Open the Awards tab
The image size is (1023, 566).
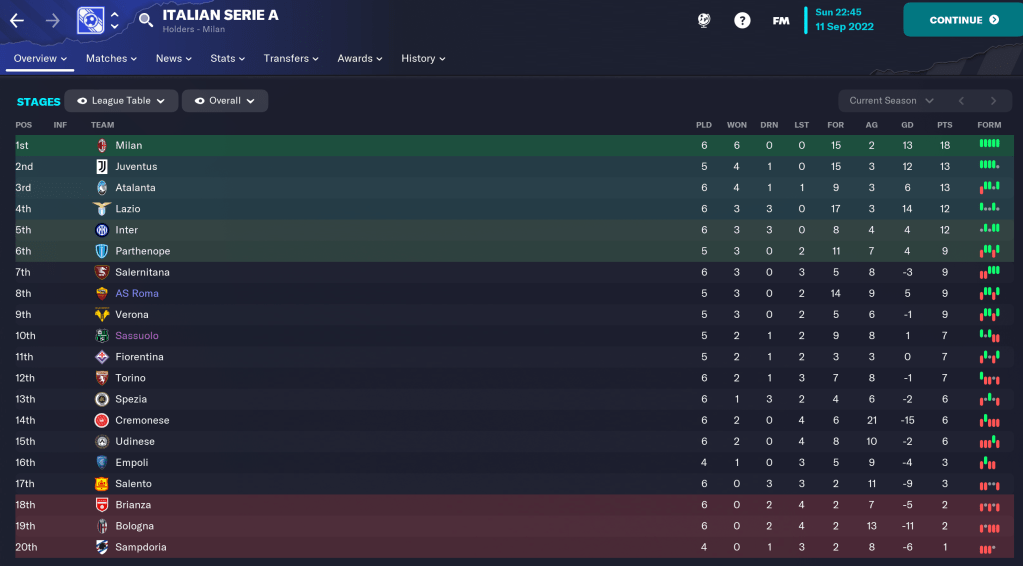pyautogui.click(x=360, y=59)
